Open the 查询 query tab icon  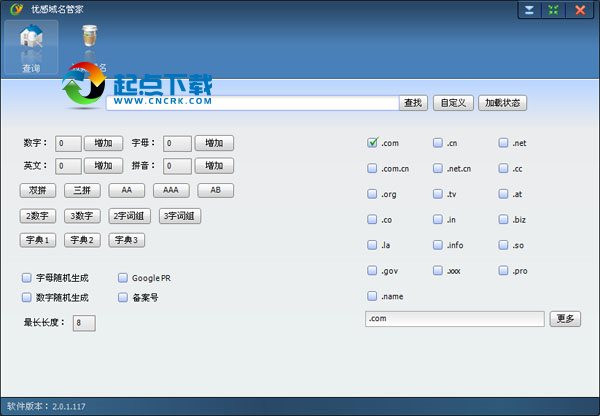point(31,47)
